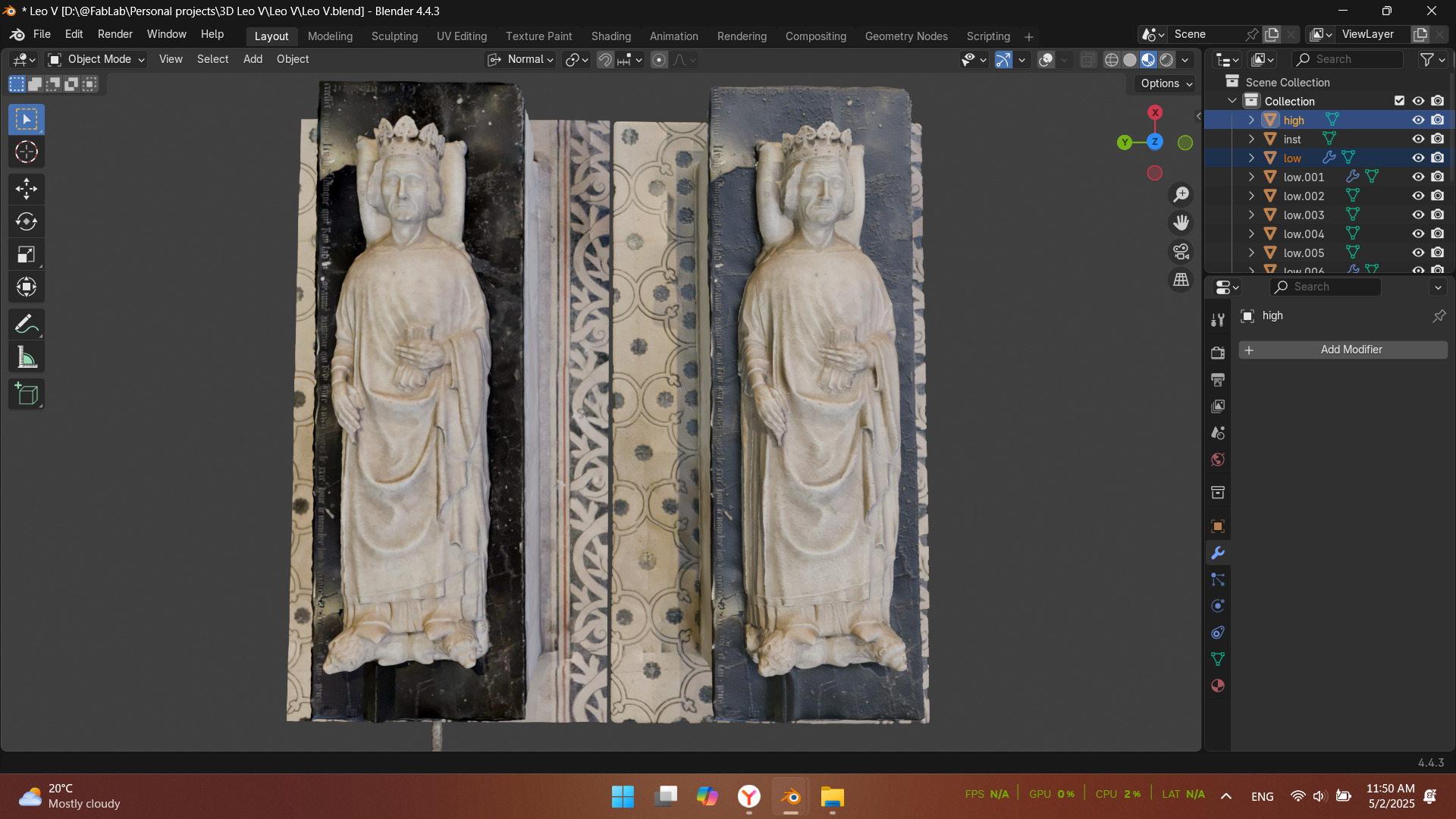Select the Measure tool
Screen dimensions: 1456x819
(x=27, y=357)
